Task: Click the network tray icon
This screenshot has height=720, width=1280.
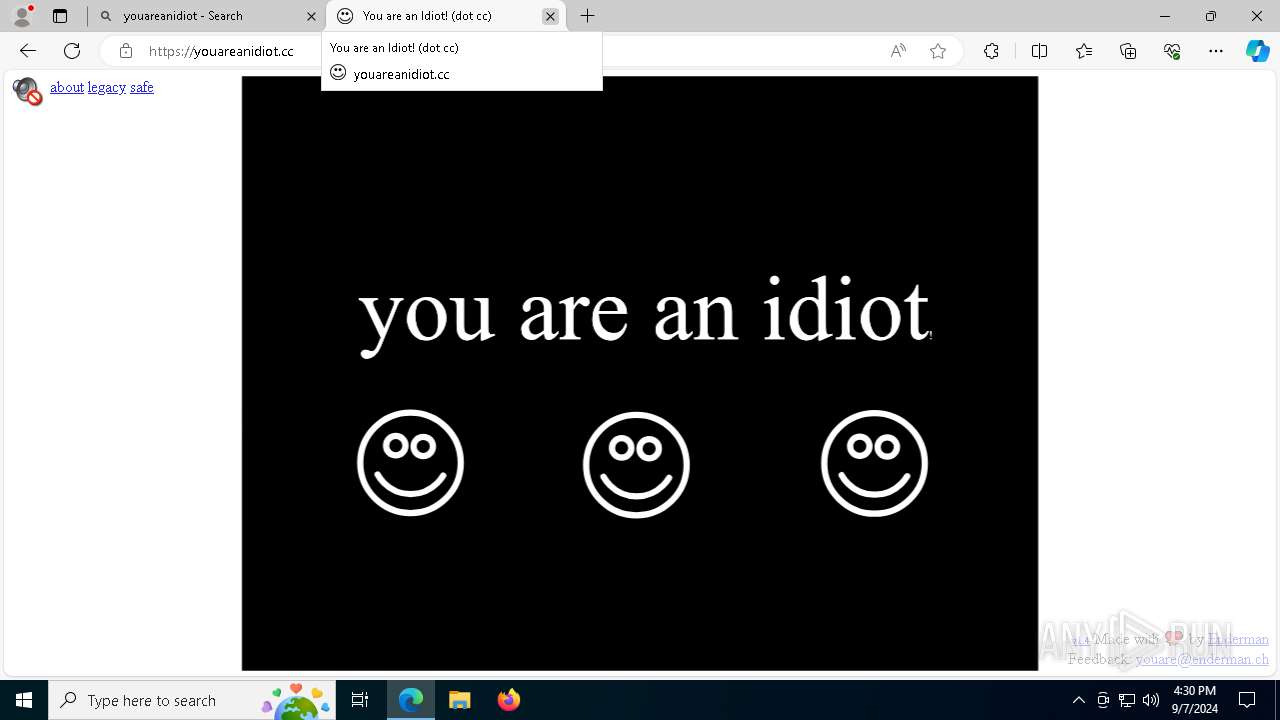Action: [1127, 700]
